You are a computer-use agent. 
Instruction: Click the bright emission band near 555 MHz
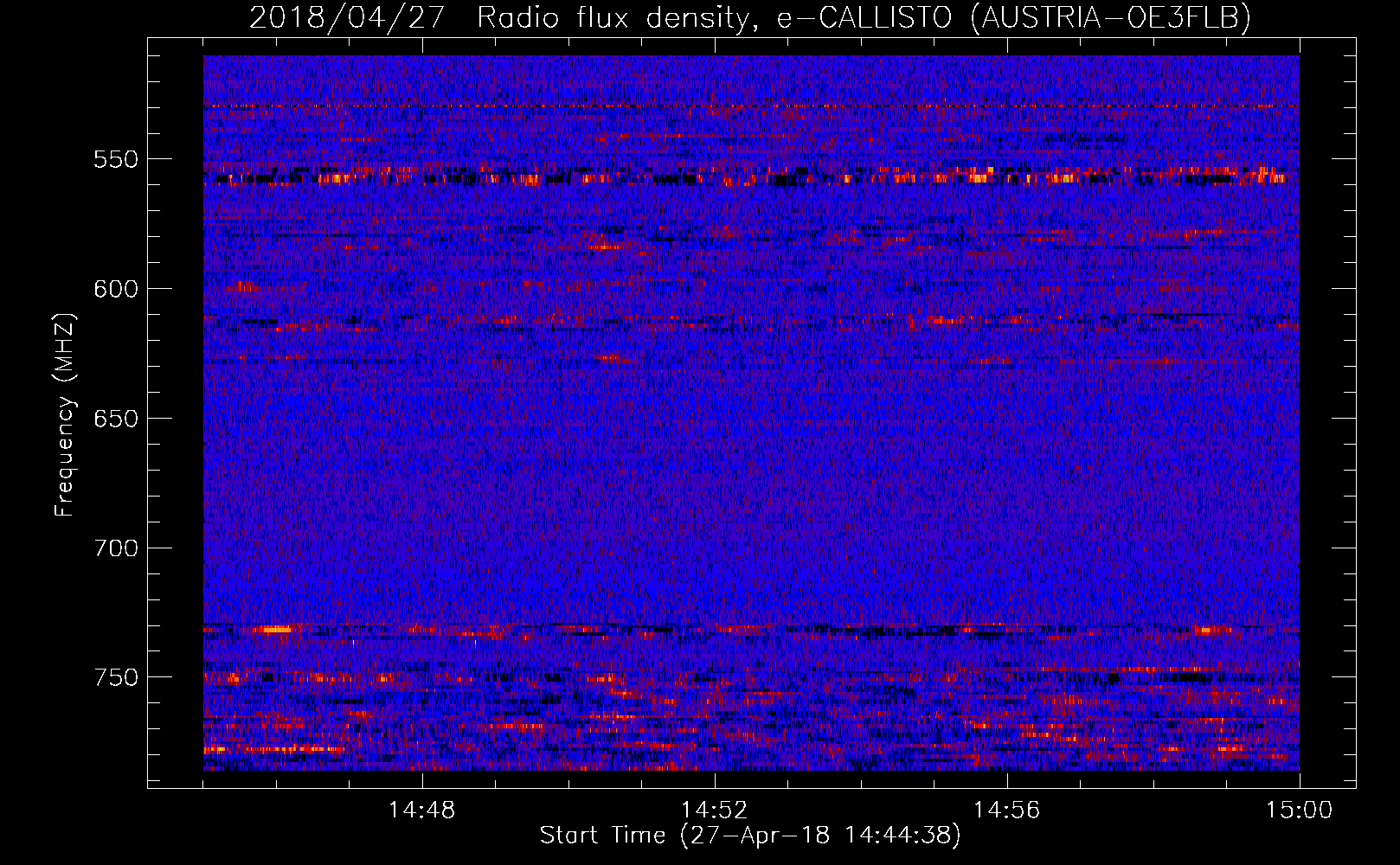(751, 176)
